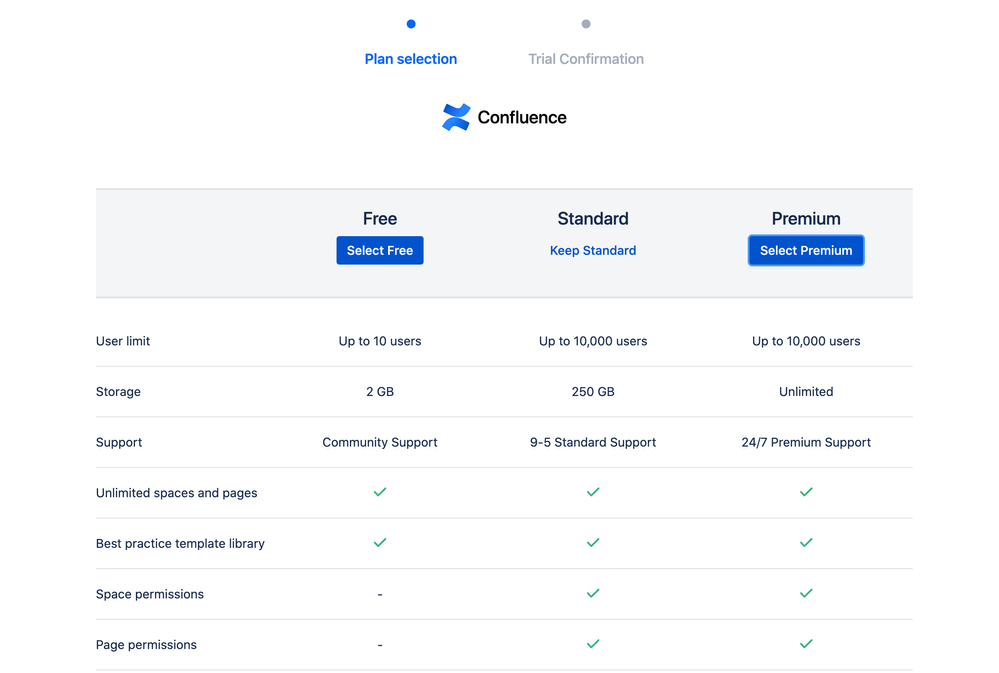Click Free checkmark for Best practice template library
The height and width of the screenshot is (673, 999).
(x=380, y=542)
